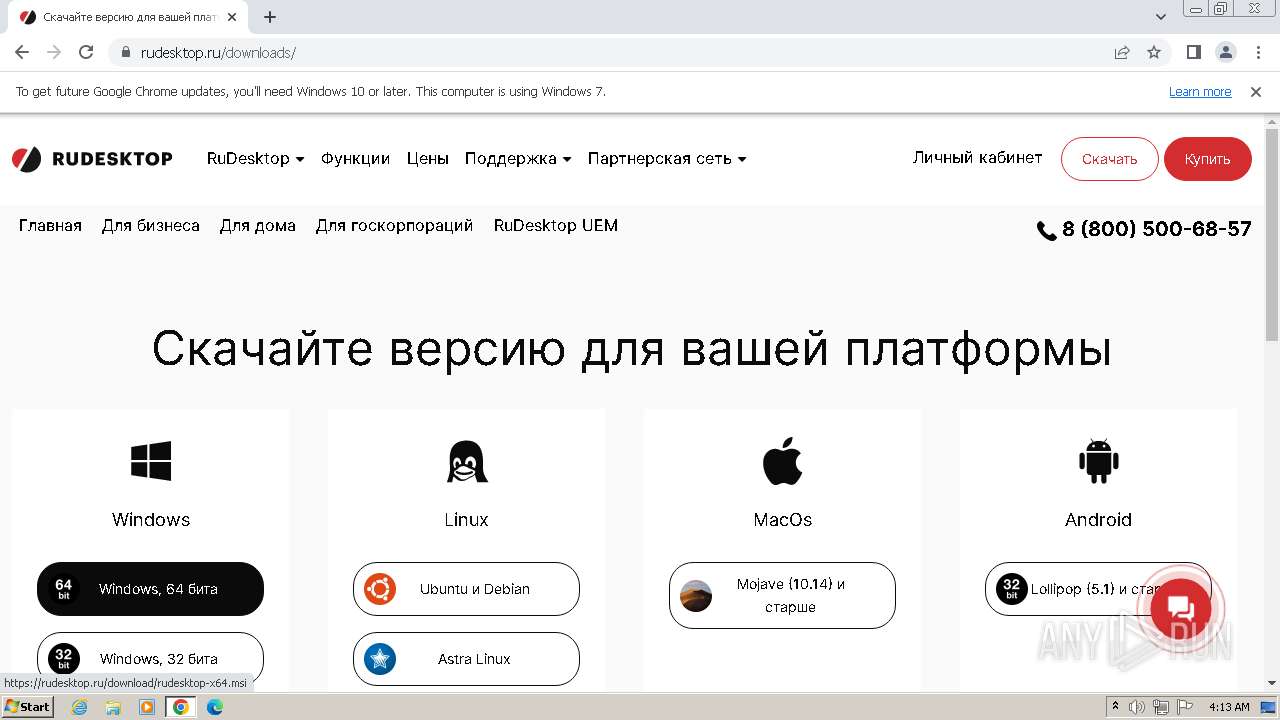Click the Apple MacOs logo icon
The height and width of the screenshot is (720, 1280).
[x=783, y=461]
